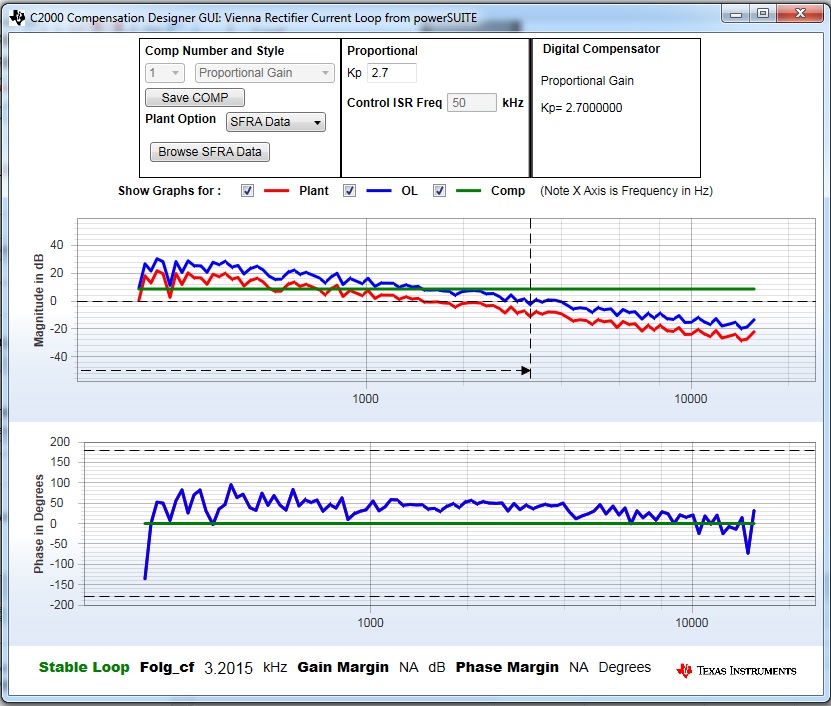Viewport: 831px width, 706px height.
Task: Maximize the Compensation Designer window
Action: pos(763,14)
